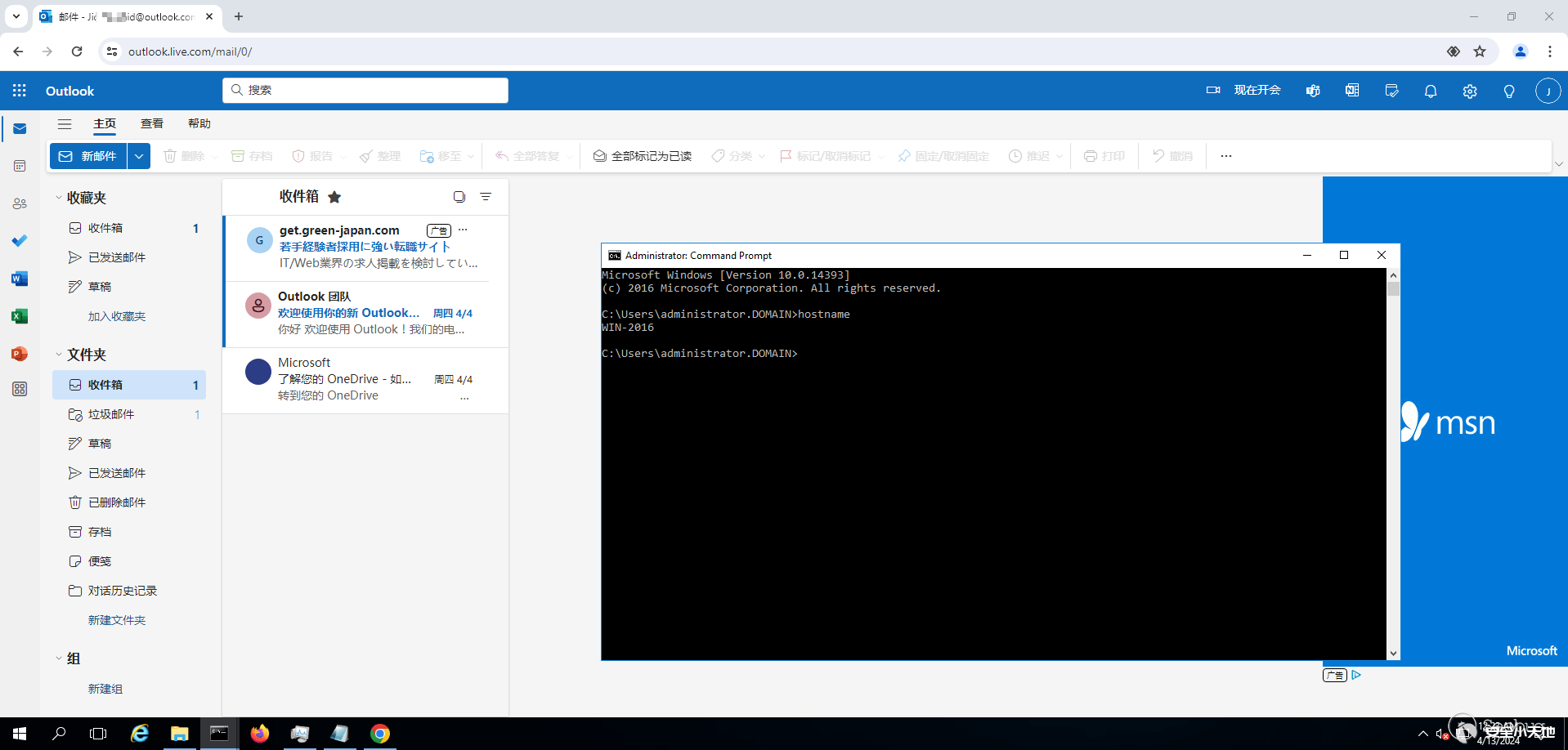Expand the ribbon with the chevron
Image resolution: width=1568 pixels, height=750 pixels.
pos(1559,164)
